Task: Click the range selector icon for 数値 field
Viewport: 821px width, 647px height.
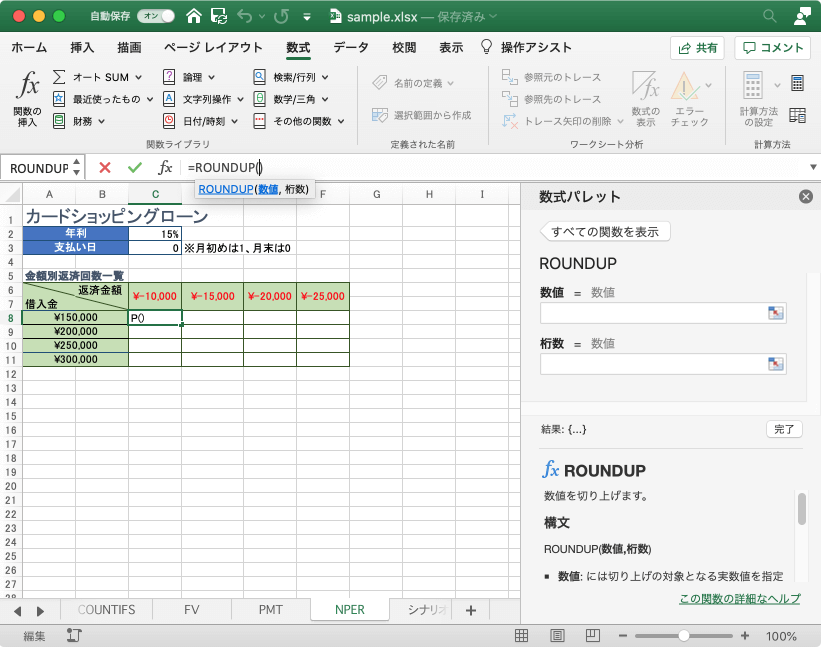Action: point(775,313)
